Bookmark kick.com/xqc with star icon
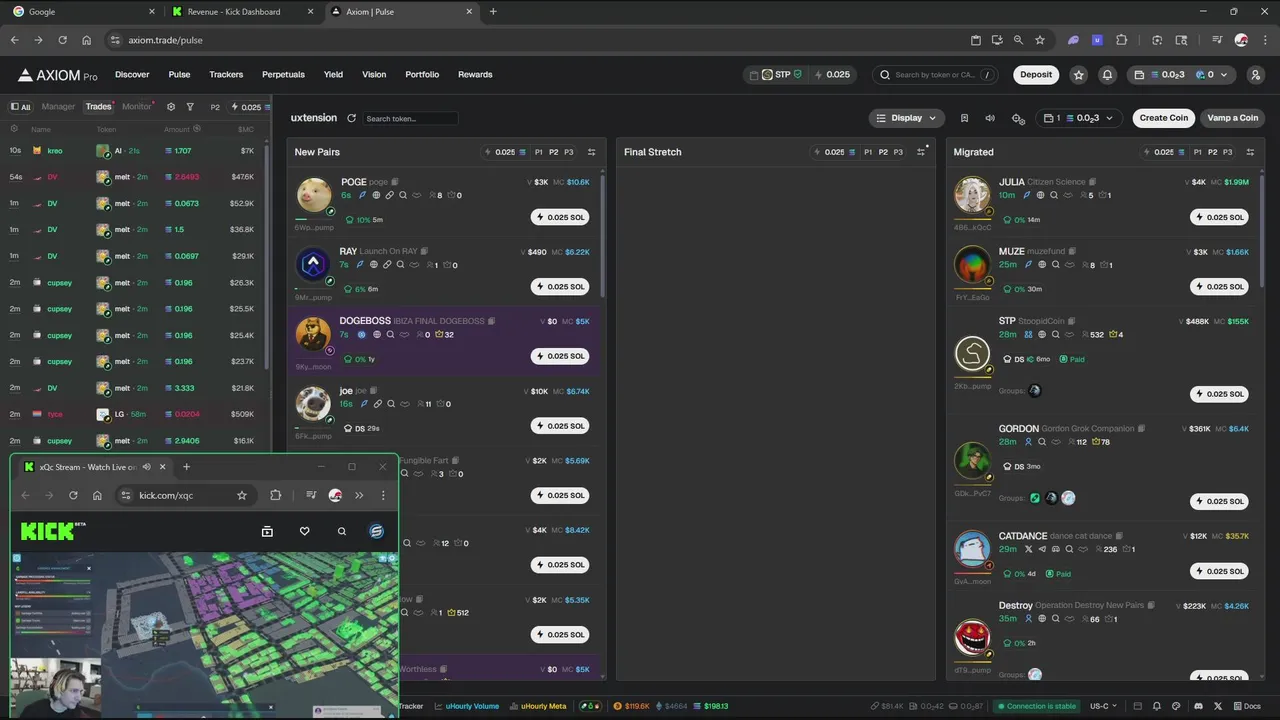This screenshot has height=720, width=1280. [x=242, y=495]
